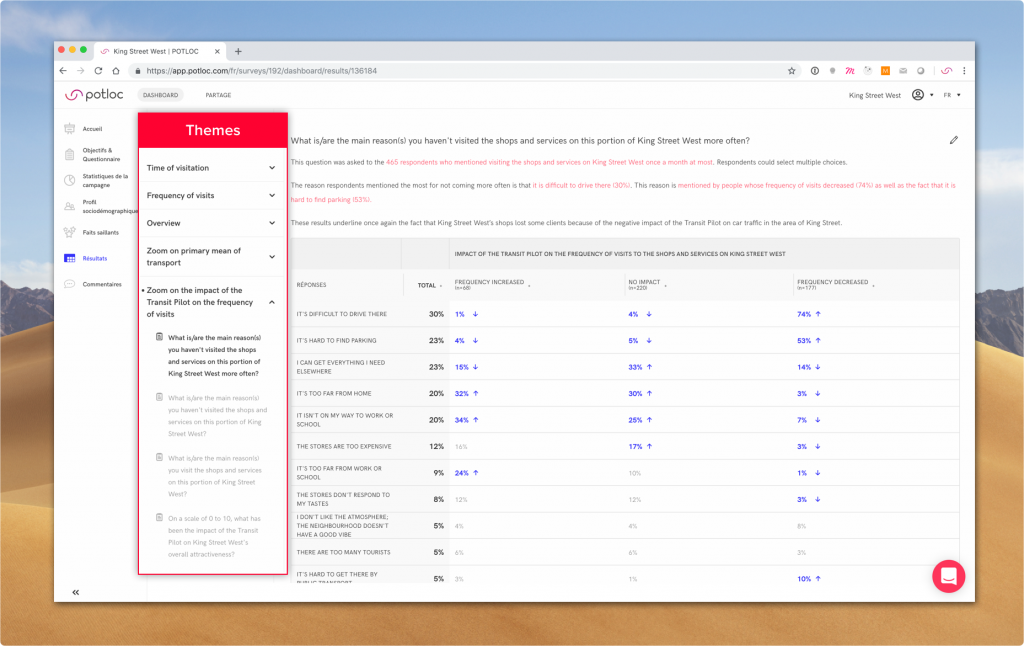Click King Street West account name
1024x646 pixels.
tap(874, 95)
